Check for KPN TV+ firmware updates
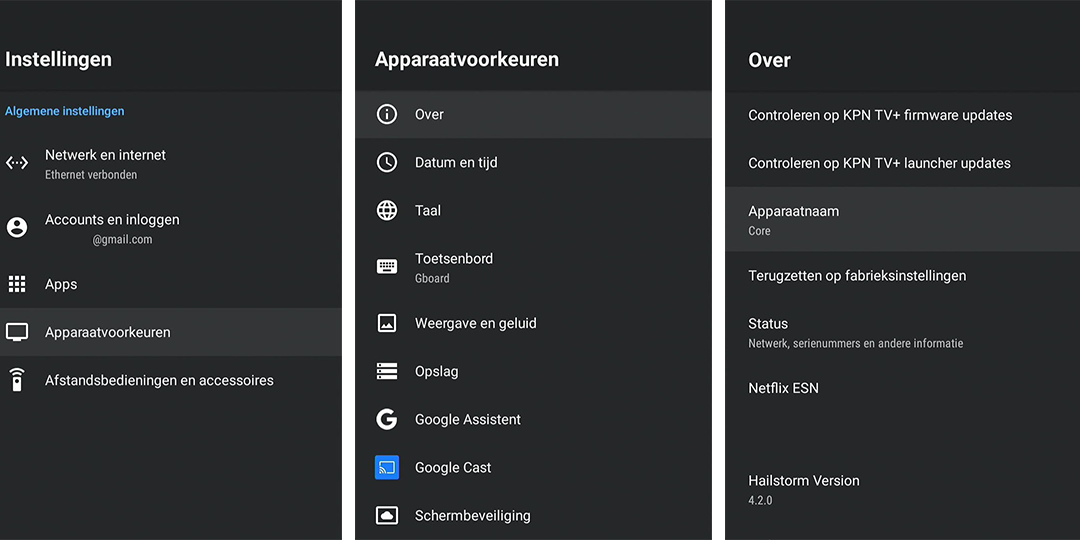This screenshot has width=1080, height=540. [x=902, y=115]
